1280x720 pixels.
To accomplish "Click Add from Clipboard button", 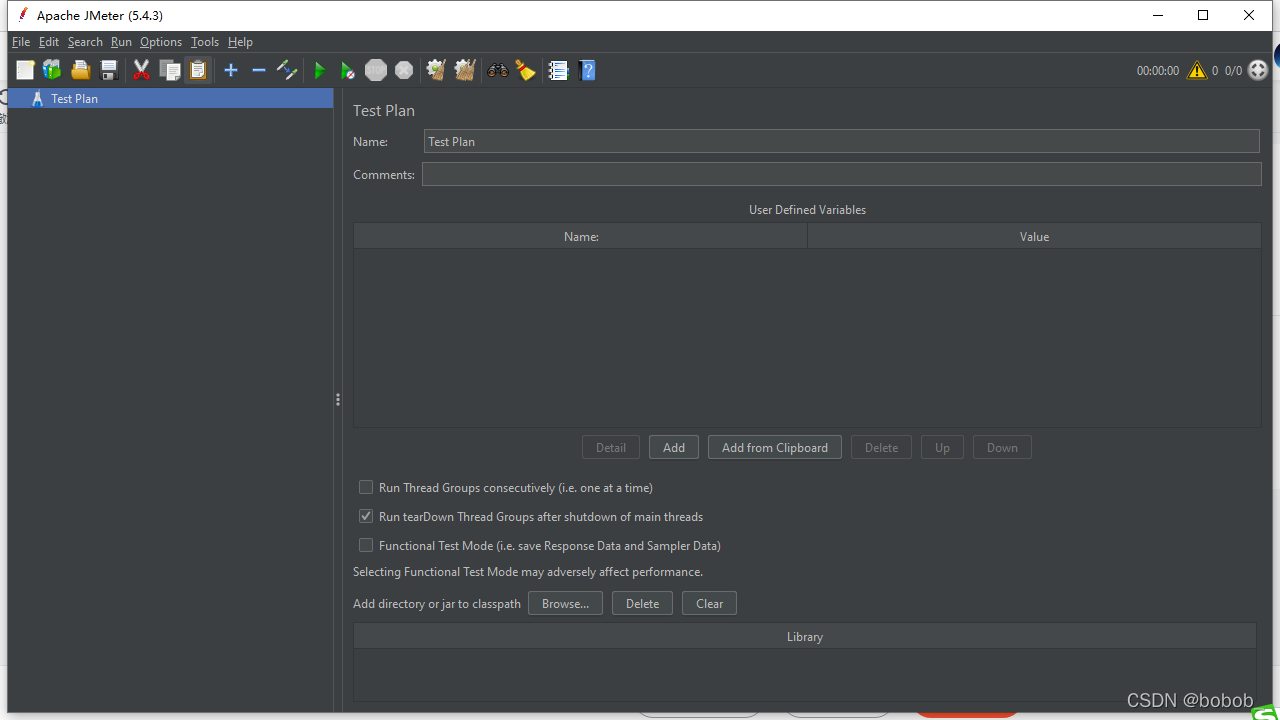I will pos(775,448).
